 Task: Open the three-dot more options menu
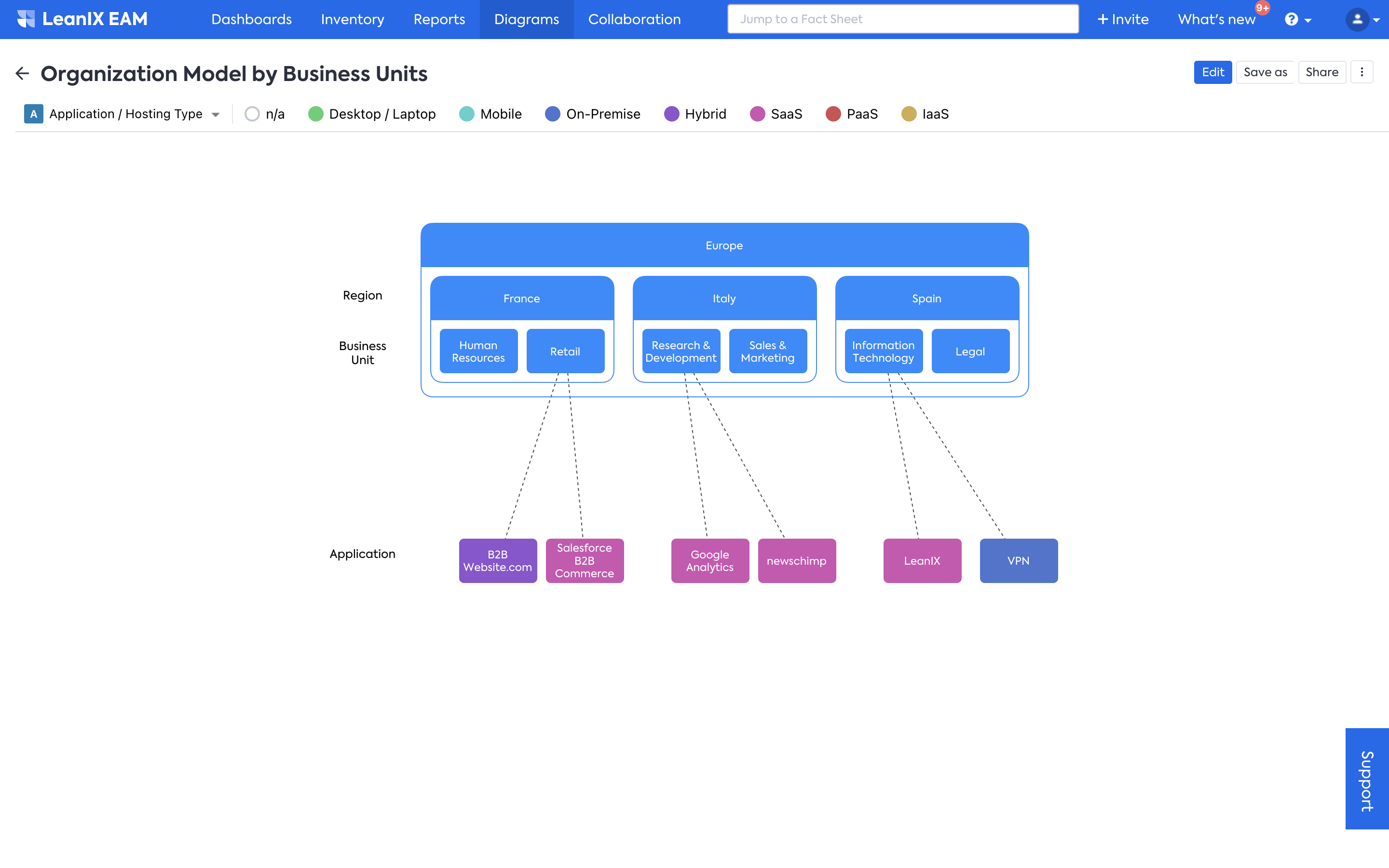pyautogui.click(x=1362, y=72)
